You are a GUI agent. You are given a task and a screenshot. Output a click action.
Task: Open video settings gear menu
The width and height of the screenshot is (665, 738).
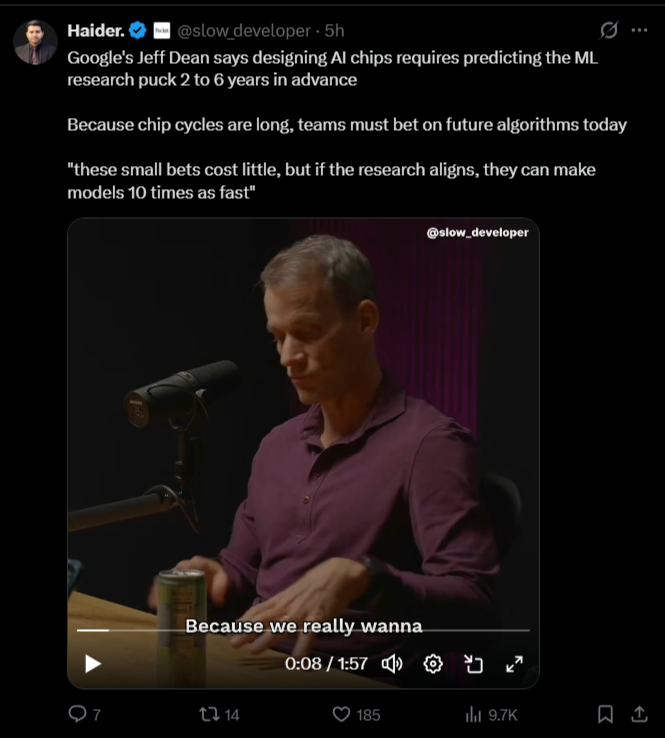[x=433, y=664]
